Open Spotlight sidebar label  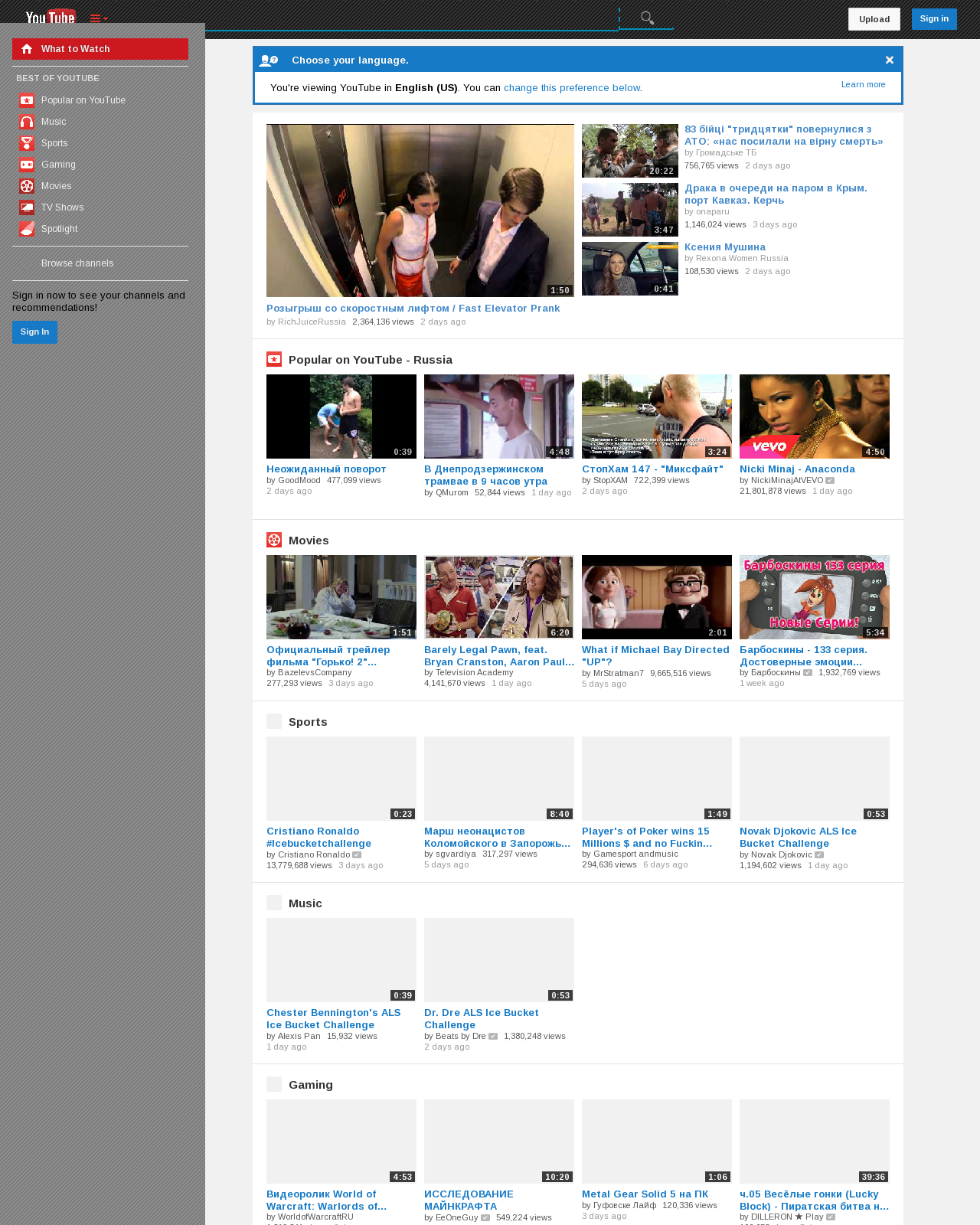click(x=60, y=229)
